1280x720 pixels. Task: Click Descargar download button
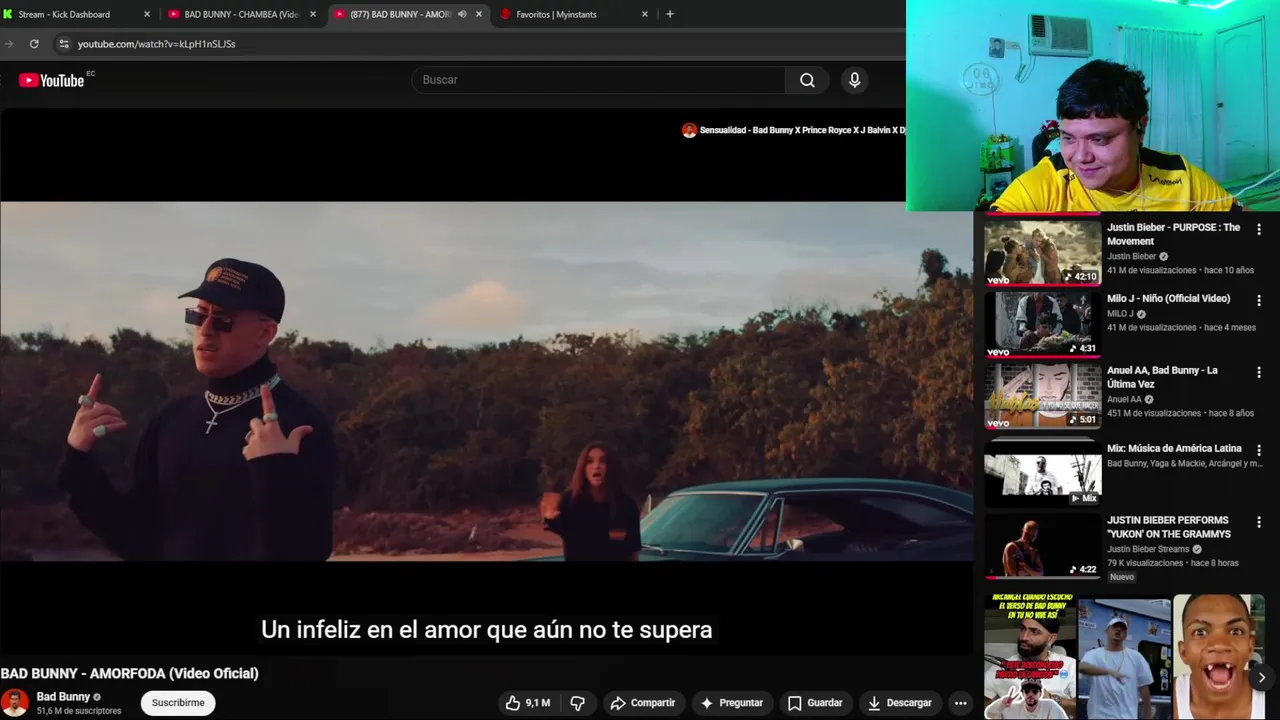(900, 703)
